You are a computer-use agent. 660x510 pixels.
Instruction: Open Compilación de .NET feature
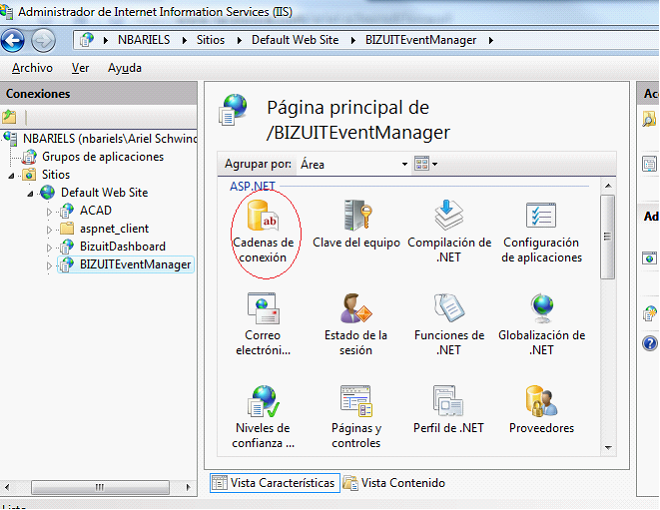pos(449,232)
